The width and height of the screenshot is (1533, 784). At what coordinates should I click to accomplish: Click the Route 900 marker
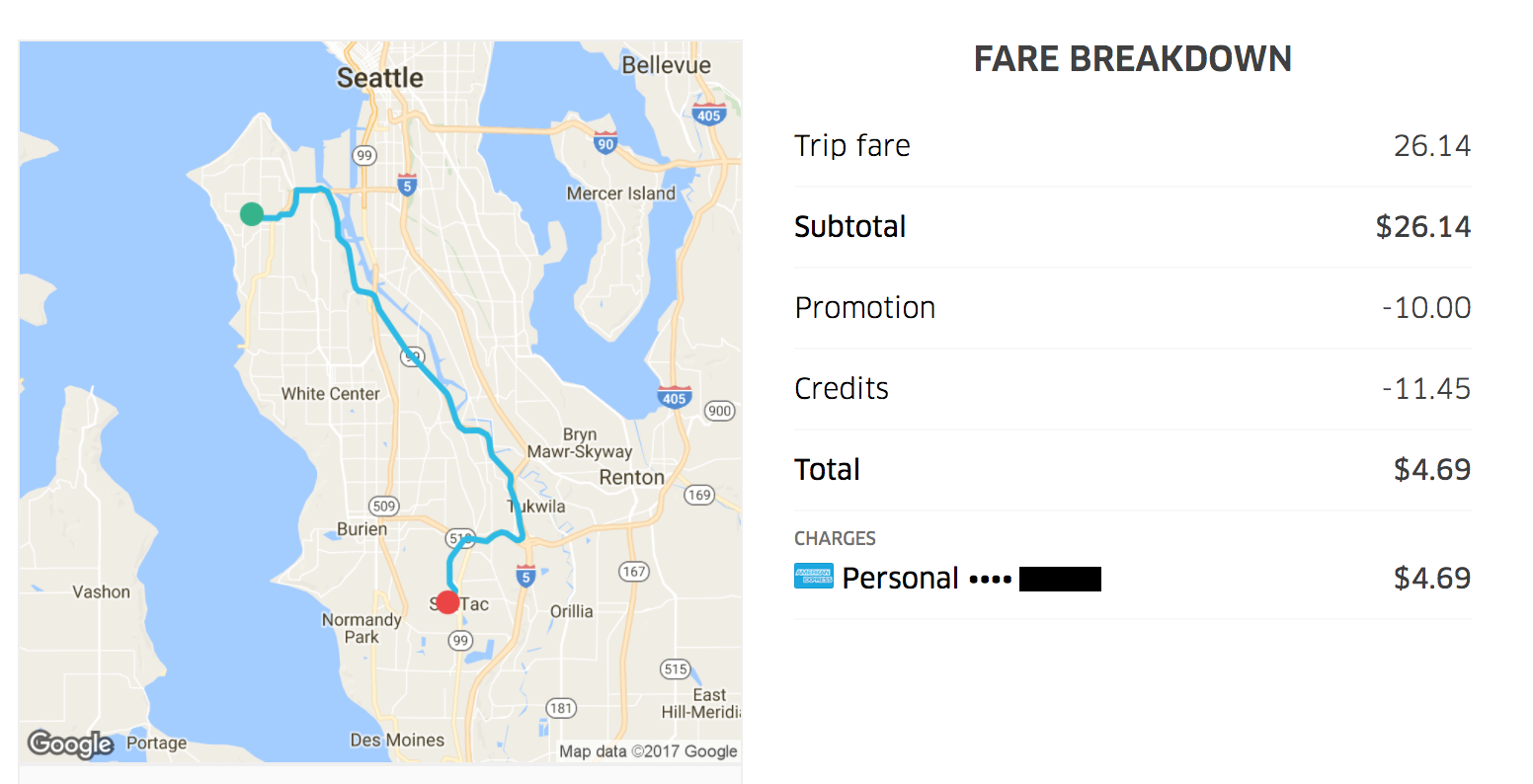point(720,411)
